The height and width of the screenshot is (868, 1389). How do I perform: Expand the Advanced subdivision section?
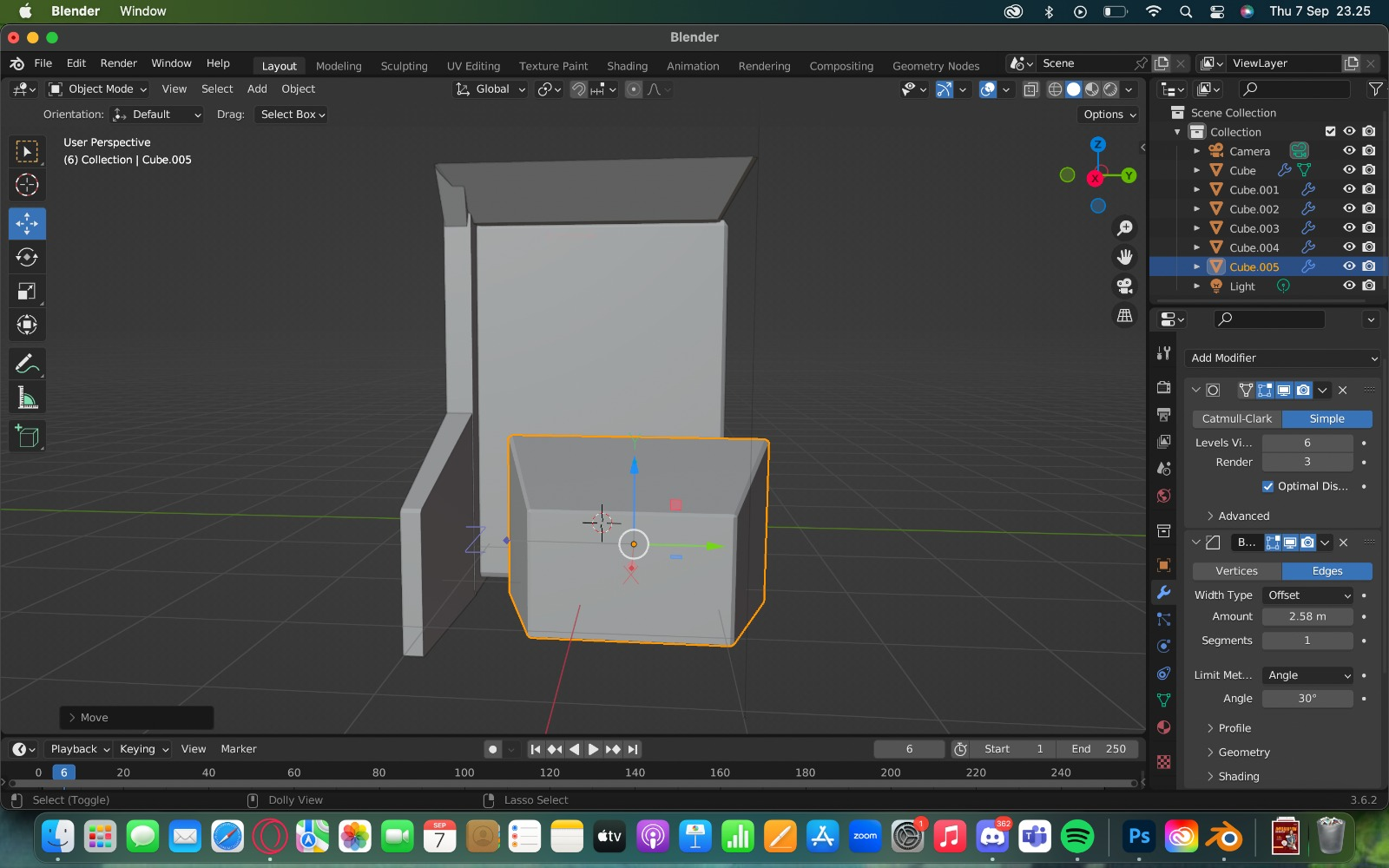pos(1237,516)
